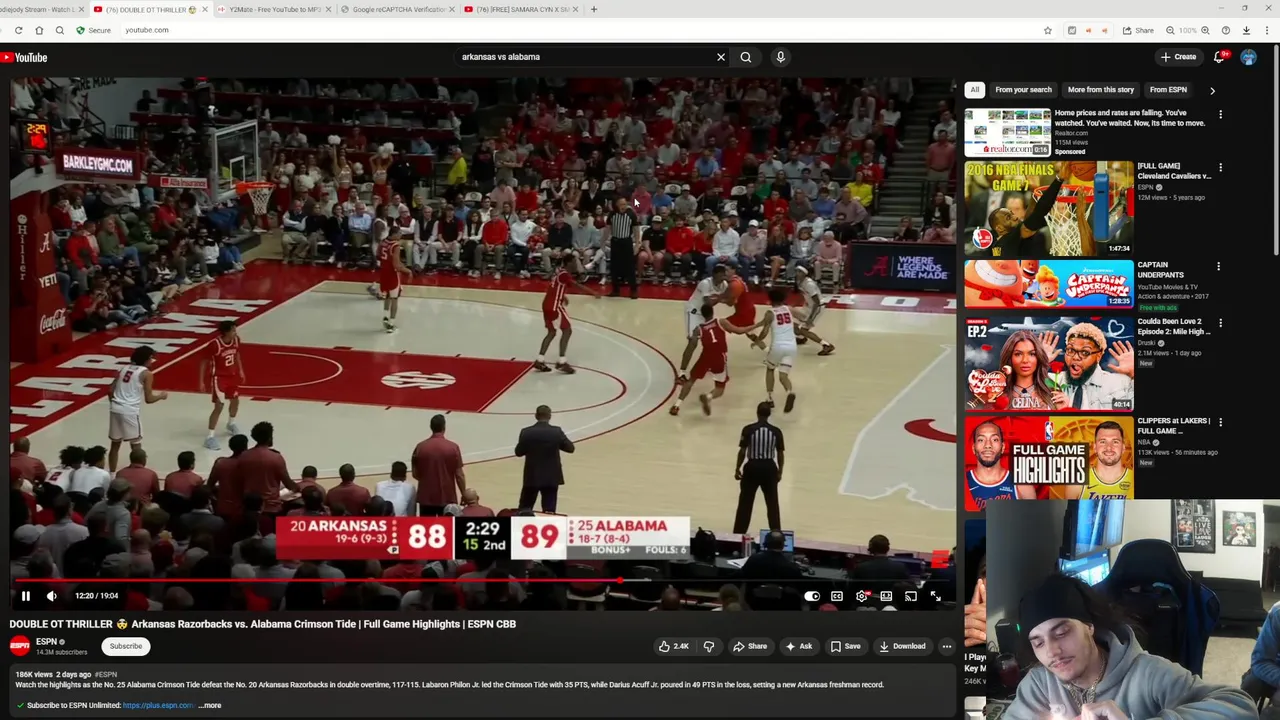Open the player settings gear

point(862,596)
